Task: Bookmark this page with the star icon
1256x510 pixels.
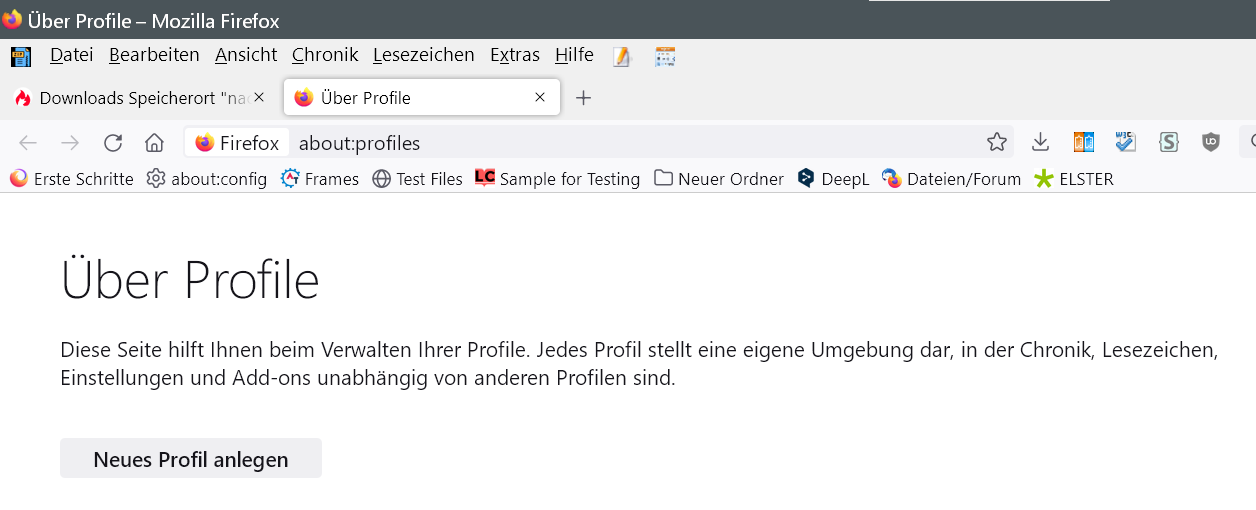Action: click(x=997, y=143)
